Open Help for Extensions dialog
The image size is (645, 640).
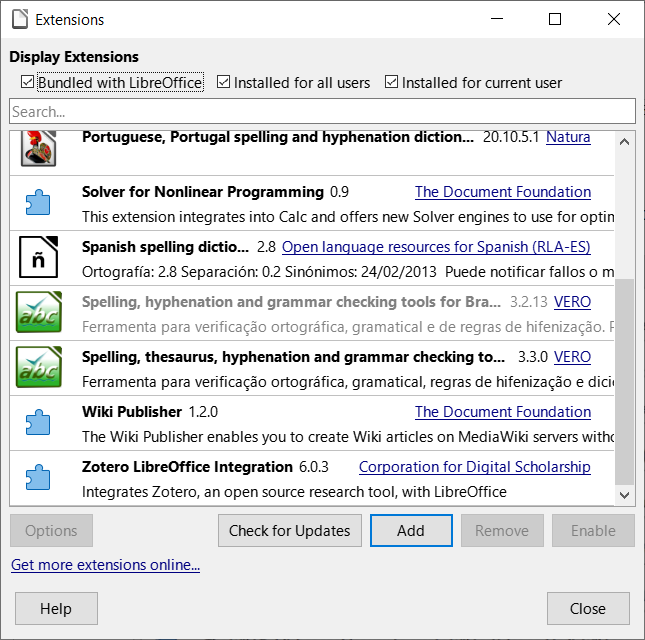pyautogui.click(x=56, y=609)
